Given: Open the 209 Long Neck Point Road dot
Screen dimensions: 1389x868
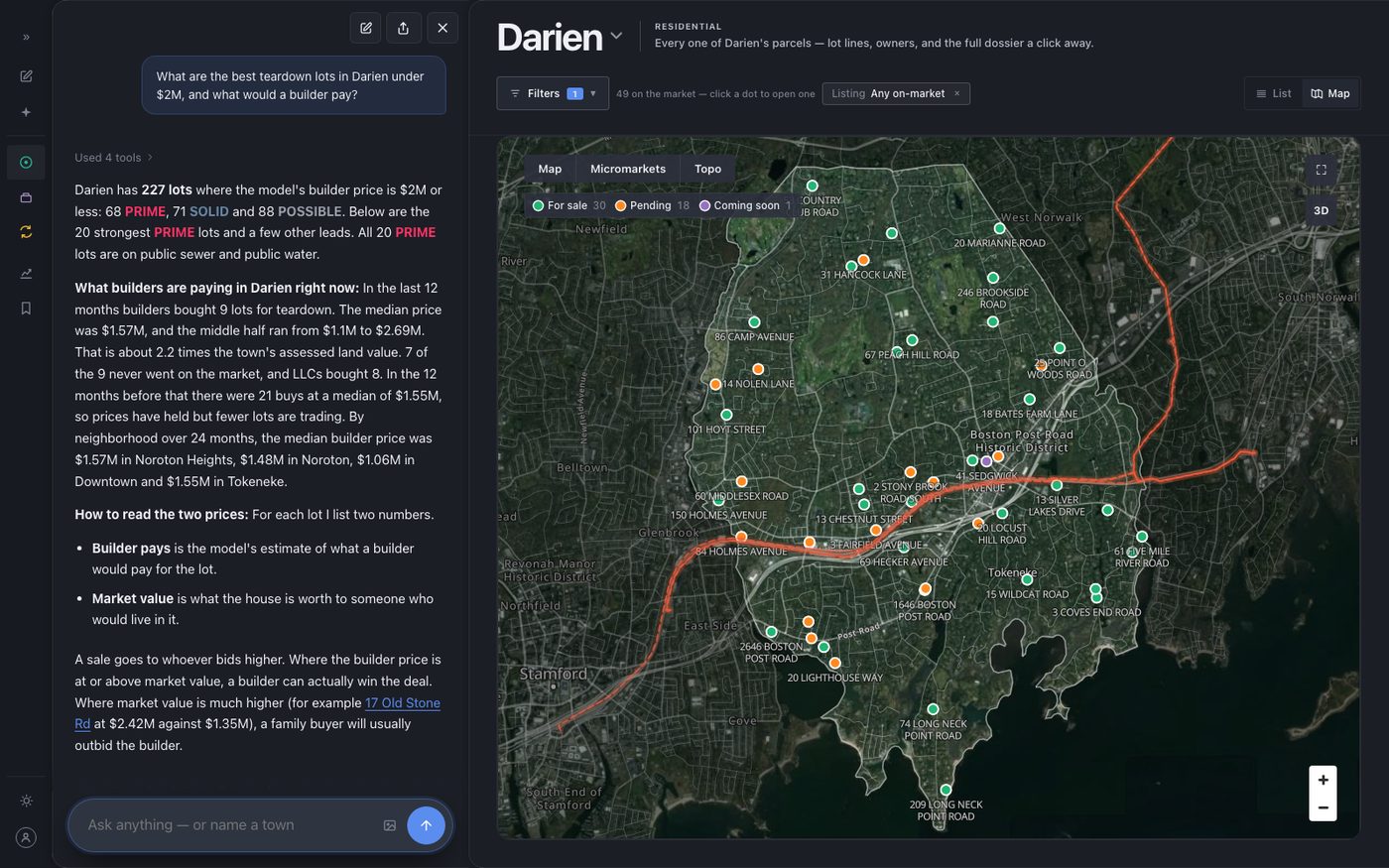Looking at the screenshot, I should pos(946,791).
